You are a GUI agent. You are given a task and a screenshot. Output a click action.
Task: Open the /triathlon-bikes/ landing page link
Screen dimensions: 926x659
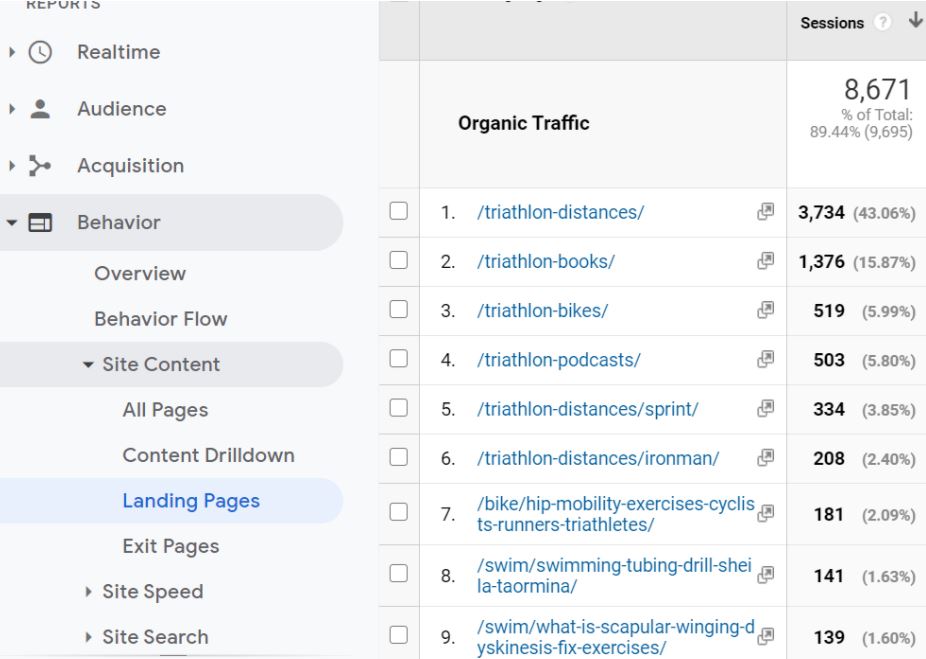[x=542, y=311]
